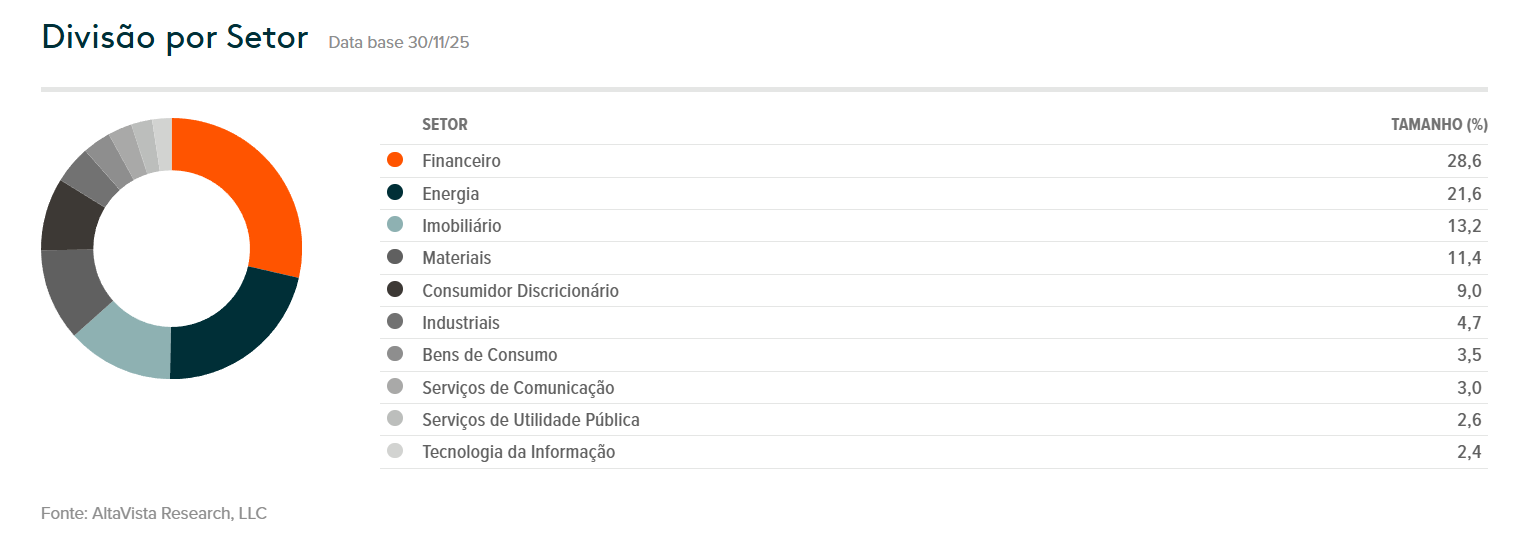Image resolution: width=1537 pixels, height=548 pixels.
Task: Select the Bens de Consumo row label
Action: 490,355
